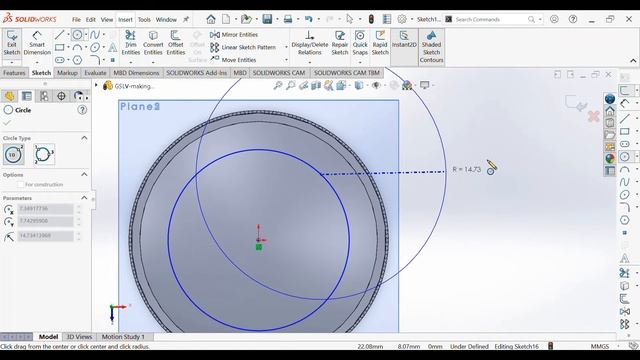Screen dimensions: 640x360
Task: Select the Sketch Fillet tool in ribbon
Action: 95,60
